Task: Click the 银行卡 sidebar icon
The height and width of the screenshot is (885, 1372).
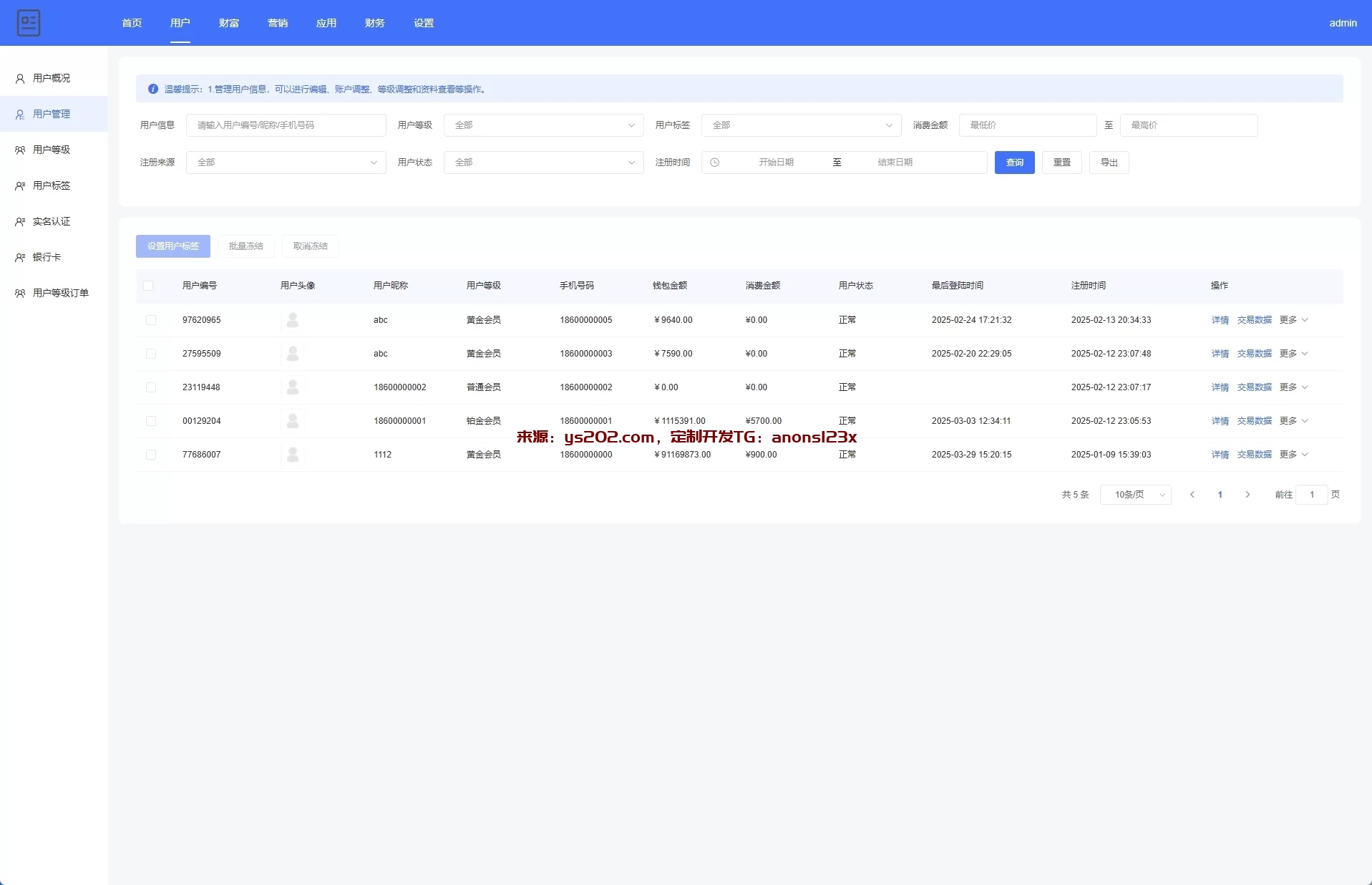Action: tap(20, 258)
